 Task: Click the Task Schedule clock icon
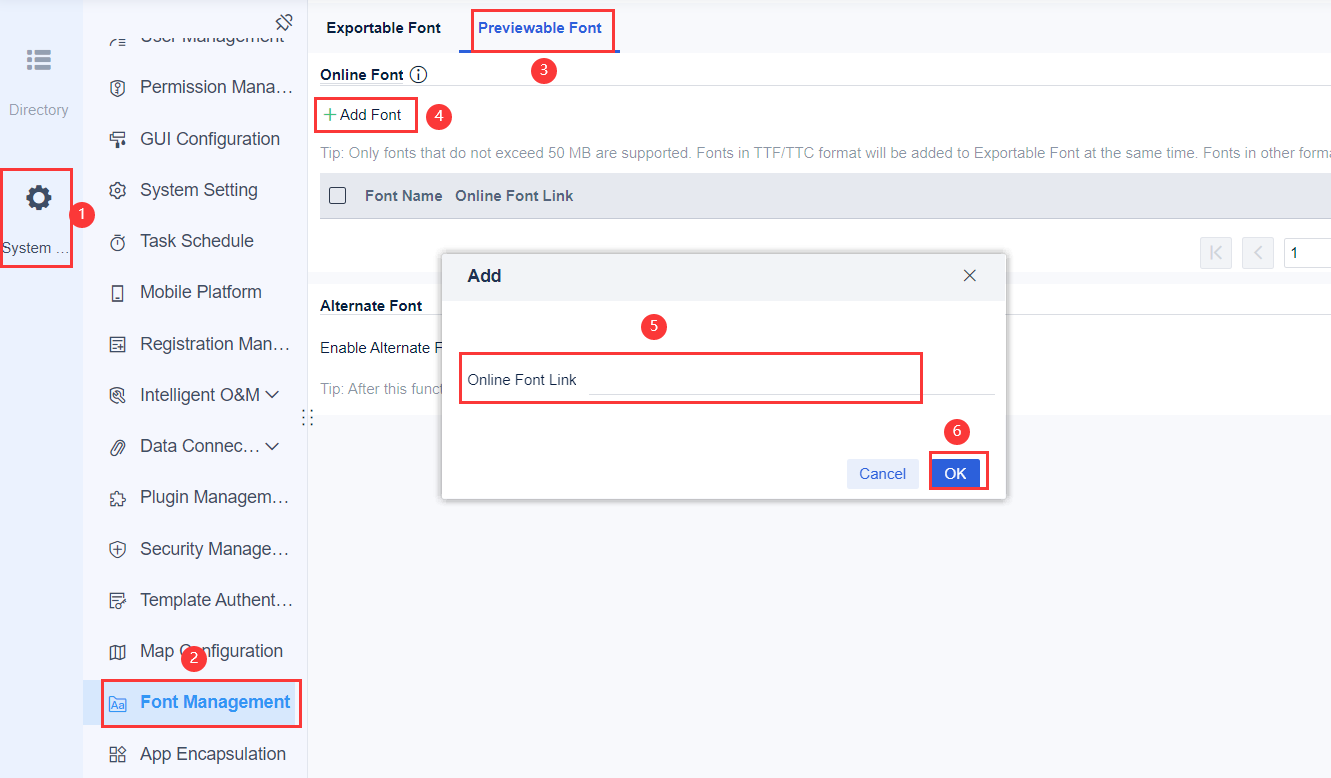click(x=118, y=242)
